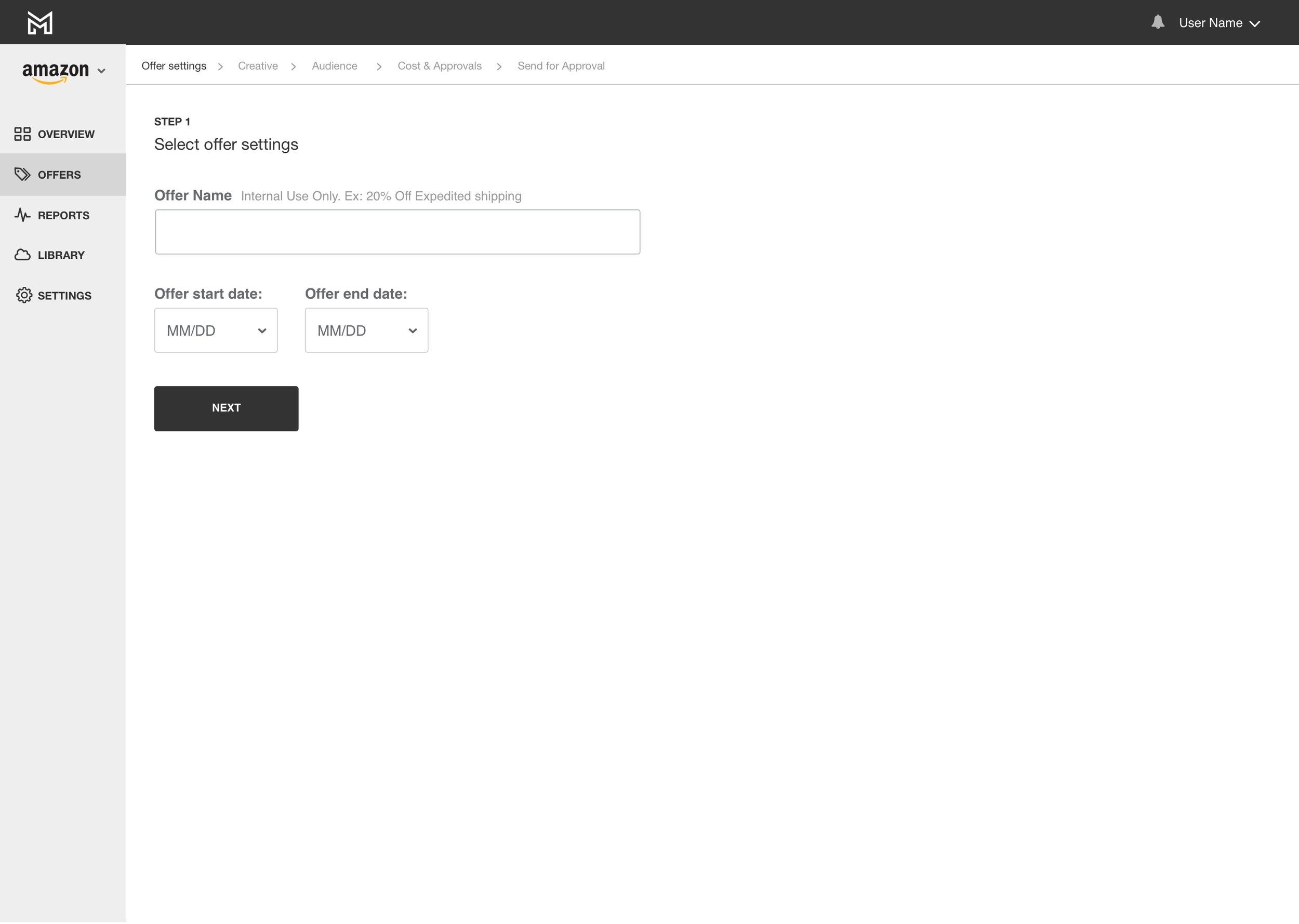Jump to Send for Approval step
This screenshot has height=924, width=1299.
click(561, 66)
